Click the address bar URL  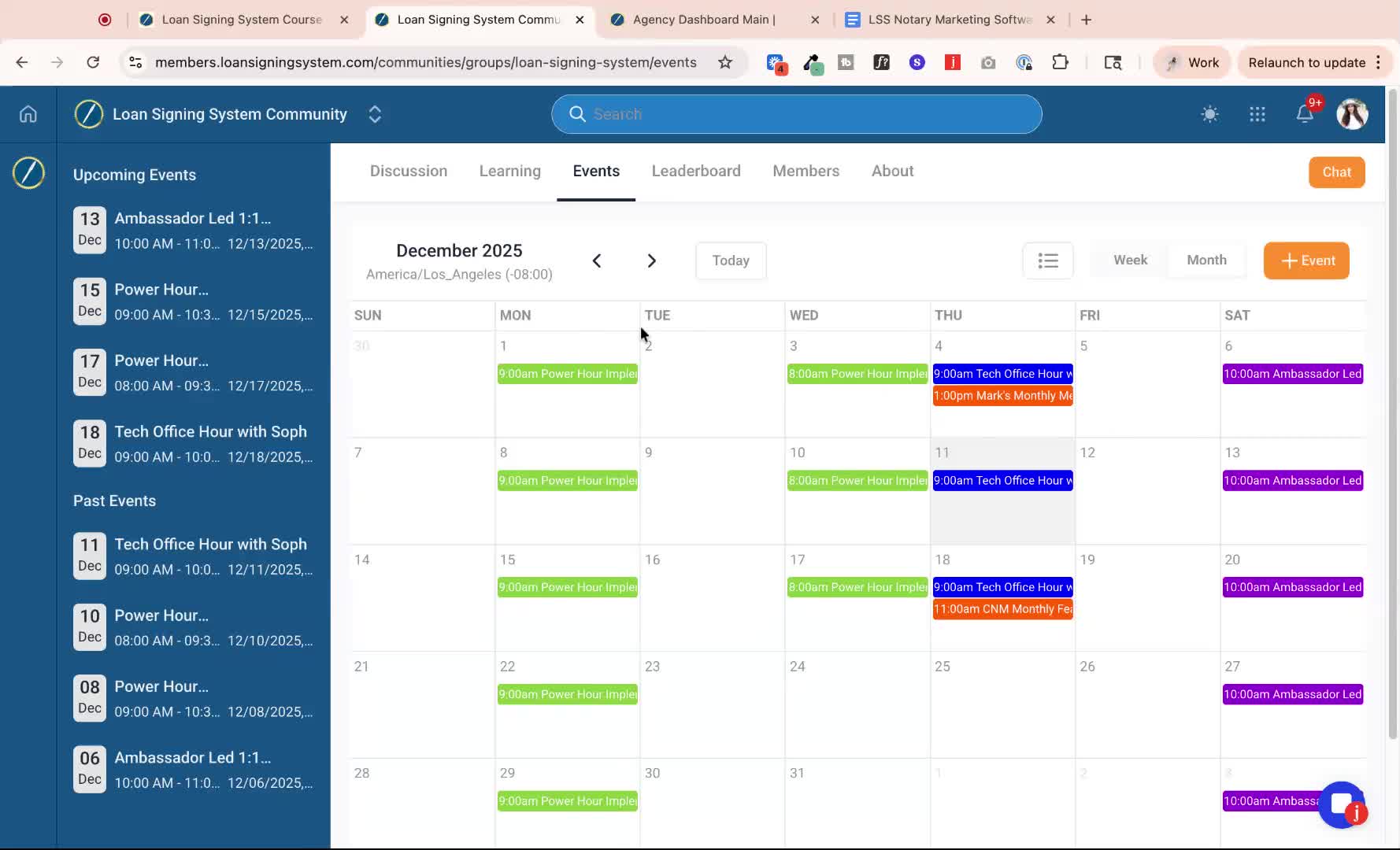[425, 62]
